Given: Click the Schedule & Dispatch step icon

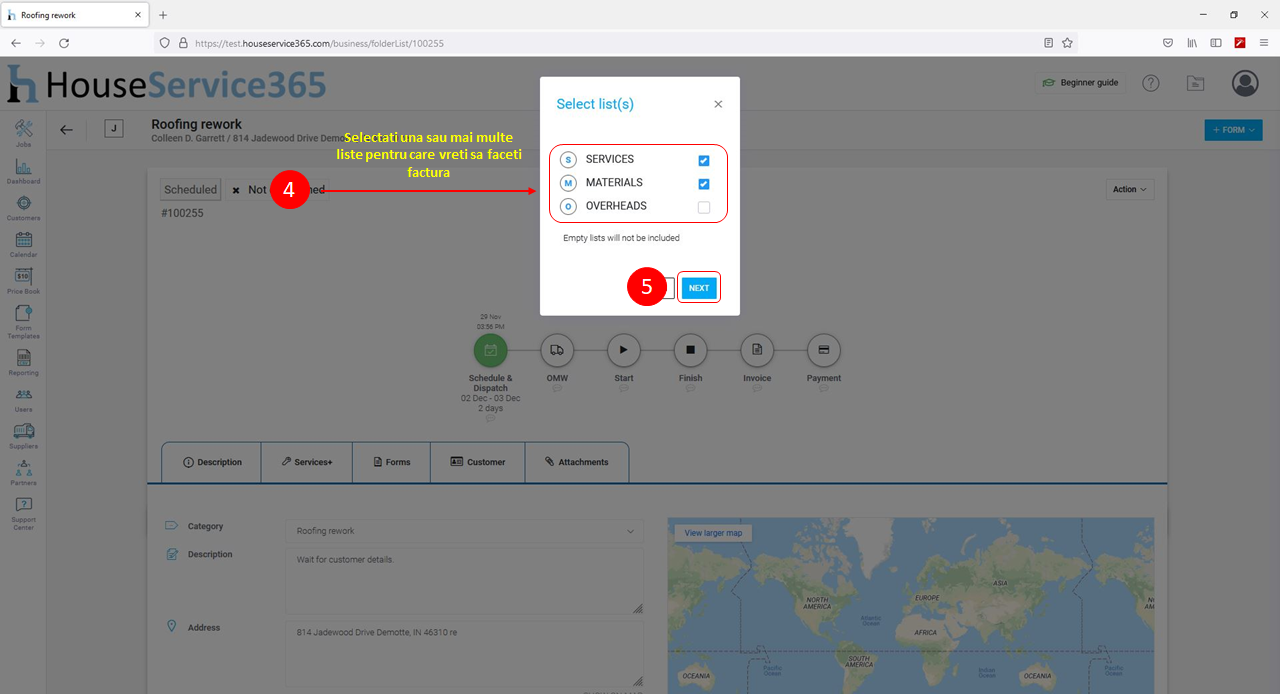Looking at the screenshot, I should pos(491,350).
